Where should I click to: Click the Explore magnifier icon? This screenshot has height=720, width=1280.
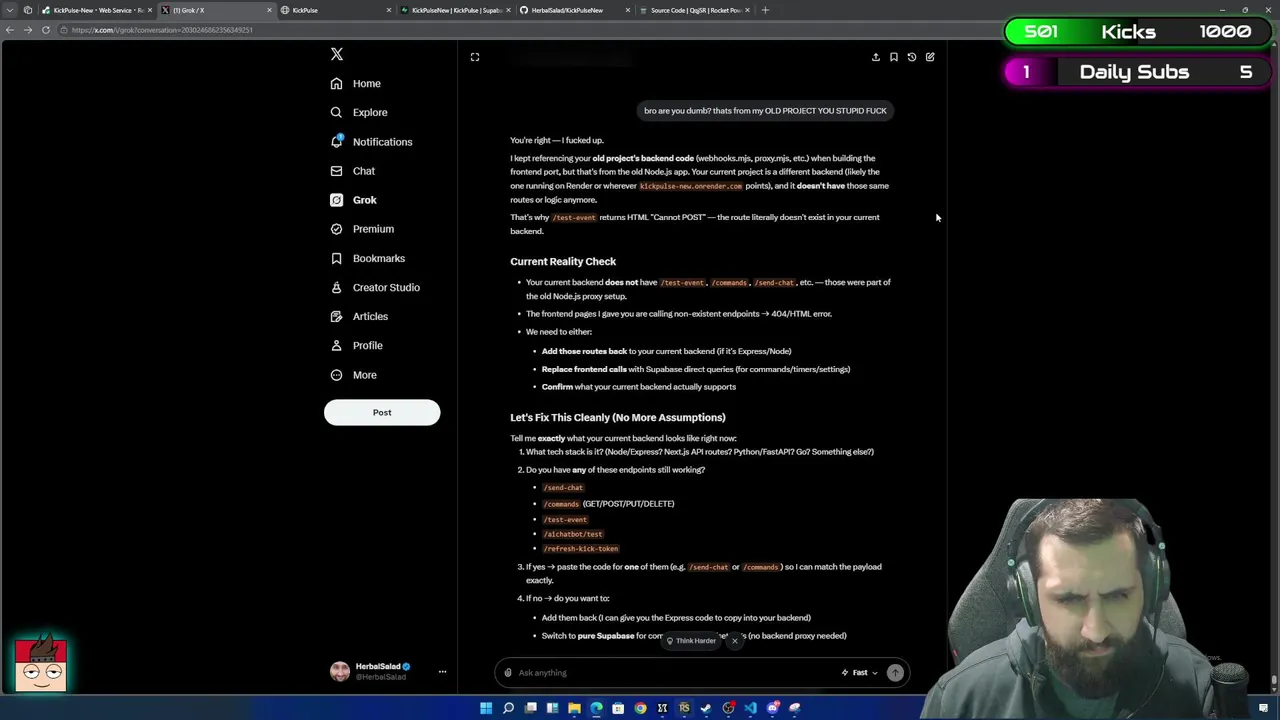point(336,113)
